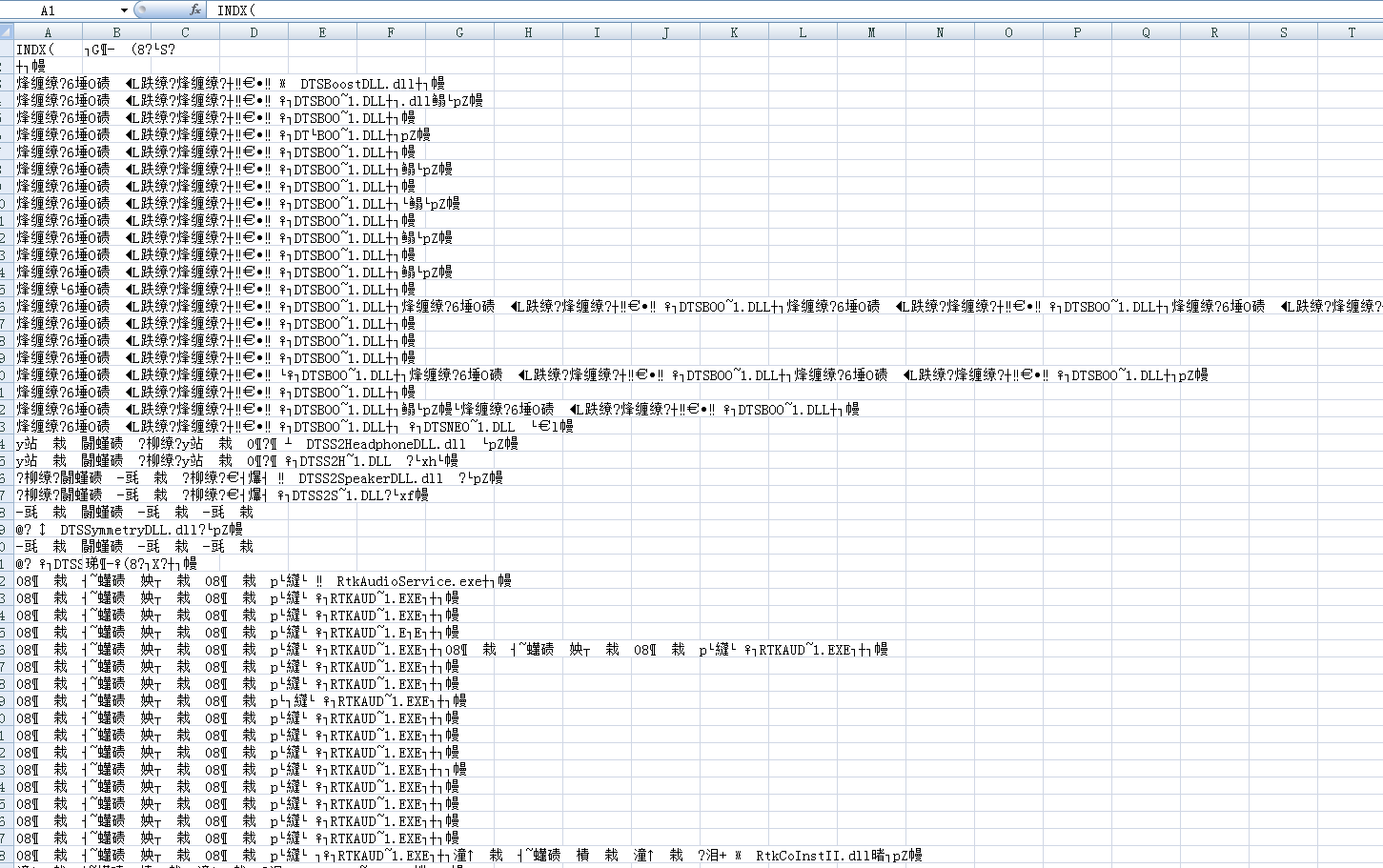
Task: Select column C via its header
Action: [186, 32]
